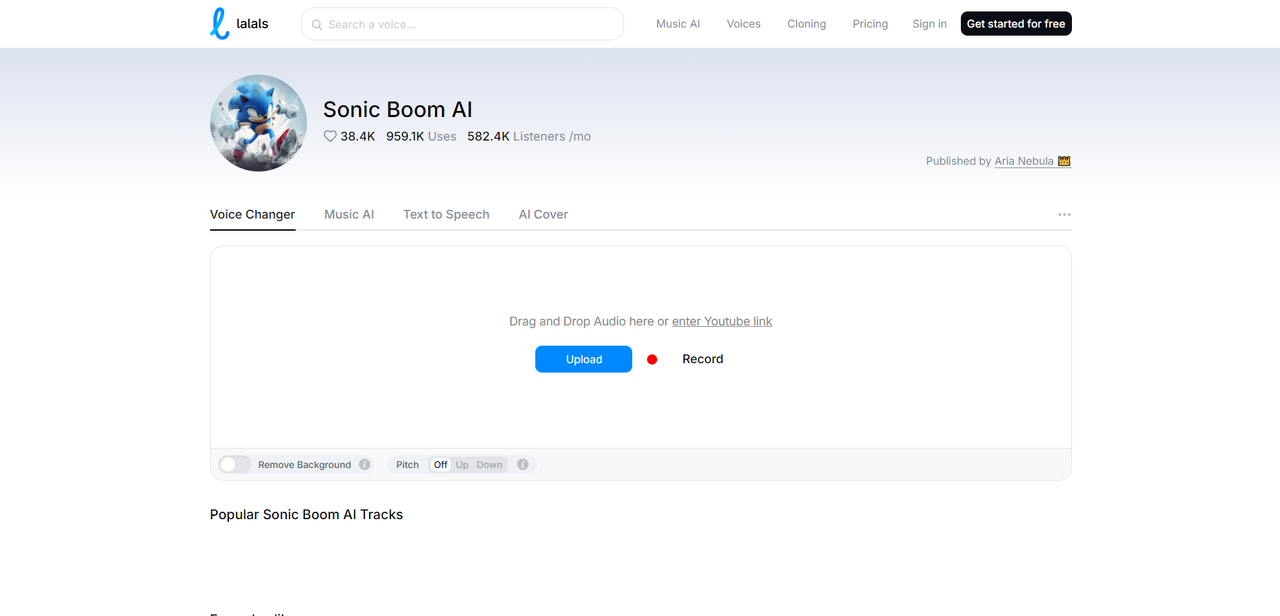
Task: Click Get started for free button
Action: 1016,24
